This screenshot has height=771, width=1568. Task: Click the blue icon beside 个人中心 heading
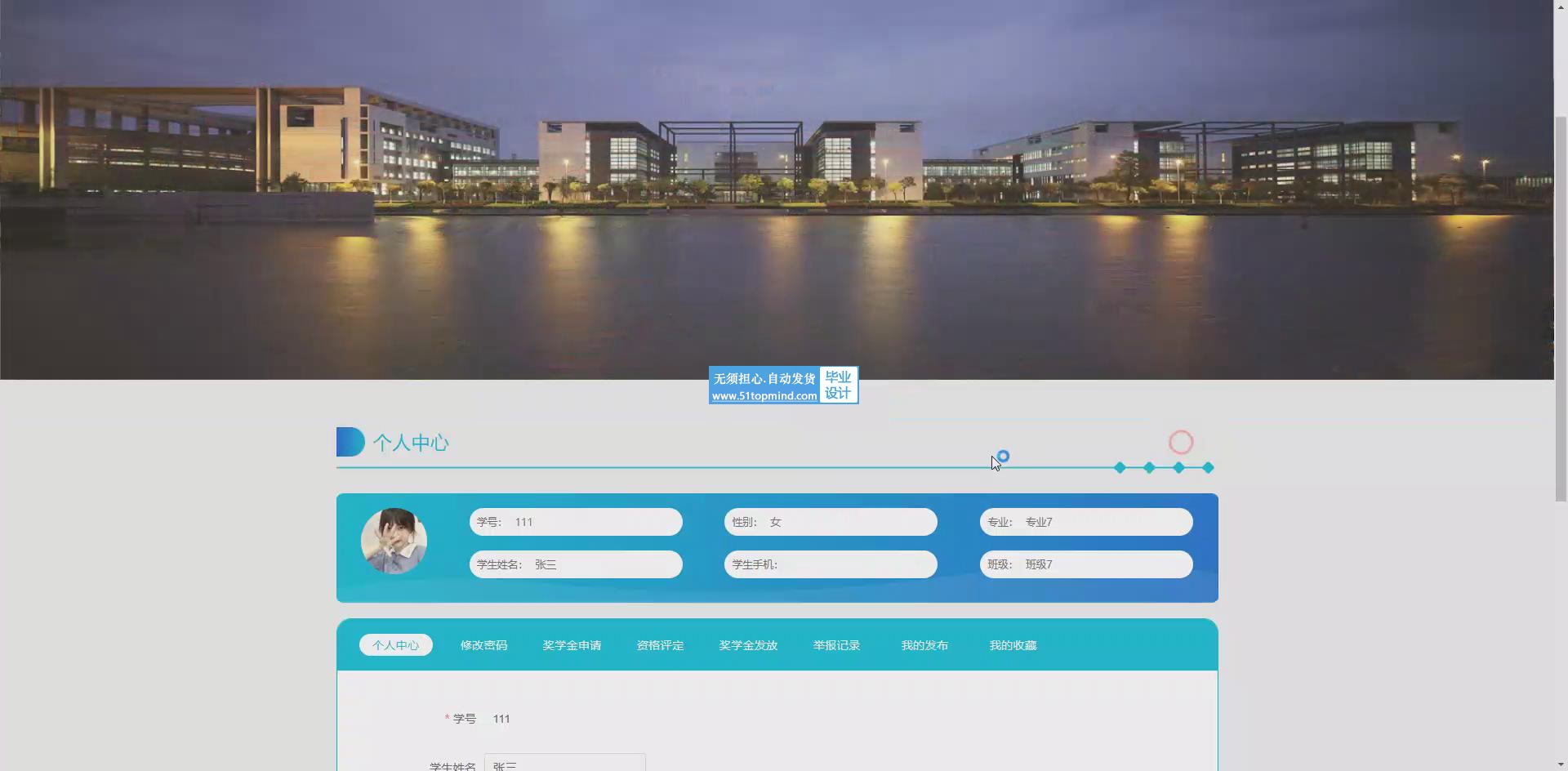click(350, 442)
